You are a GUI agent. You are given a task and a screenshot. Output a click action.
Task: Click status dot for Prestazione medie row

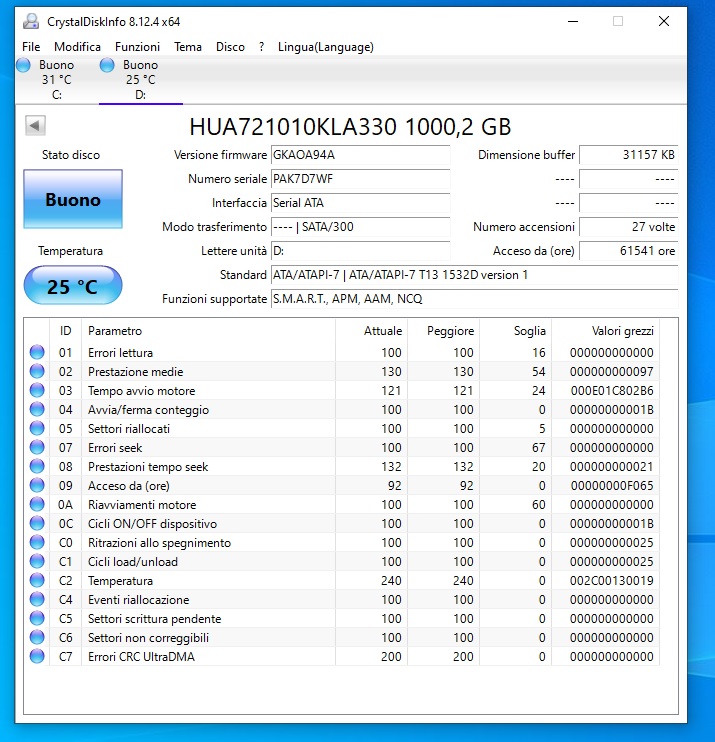(x=37, y=371)
